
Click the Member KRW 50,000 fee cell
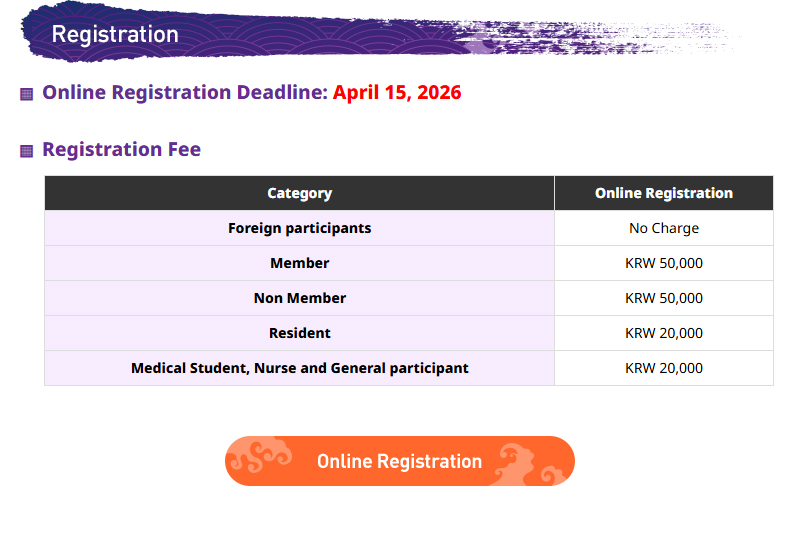pyautogui.click(x=663, y=263)
